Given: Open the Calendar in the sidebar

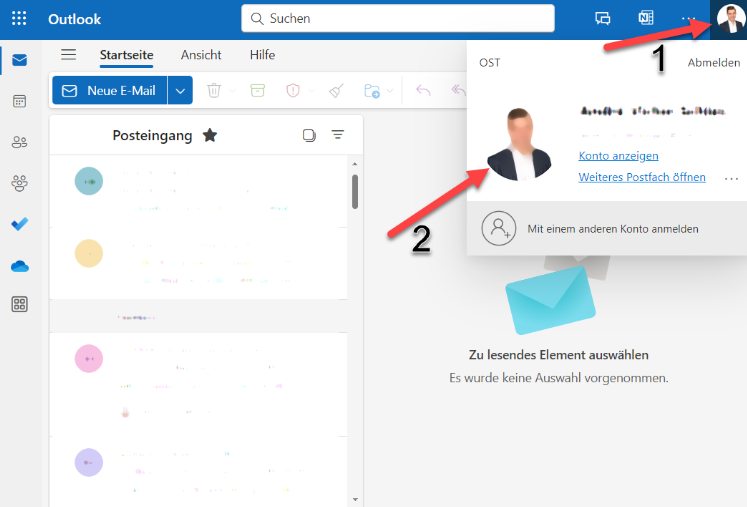Looking at the screenshot, I should click(x=19, y=101).
